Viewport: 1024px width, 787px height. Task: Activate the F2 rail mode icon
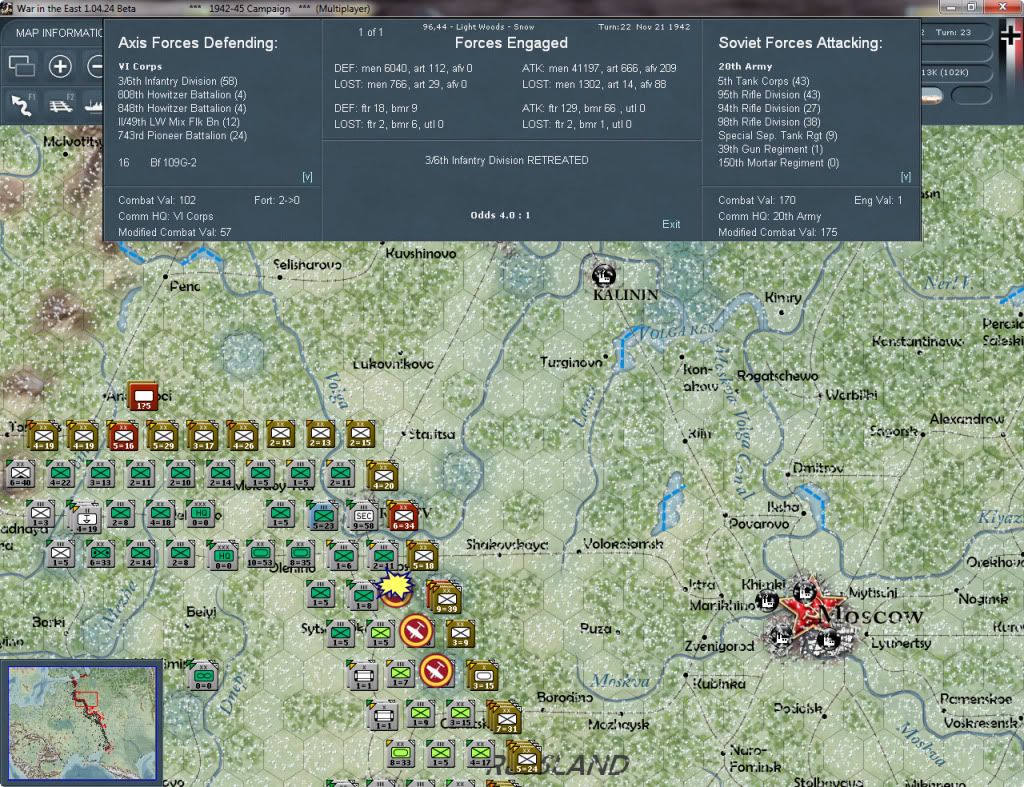61,104
